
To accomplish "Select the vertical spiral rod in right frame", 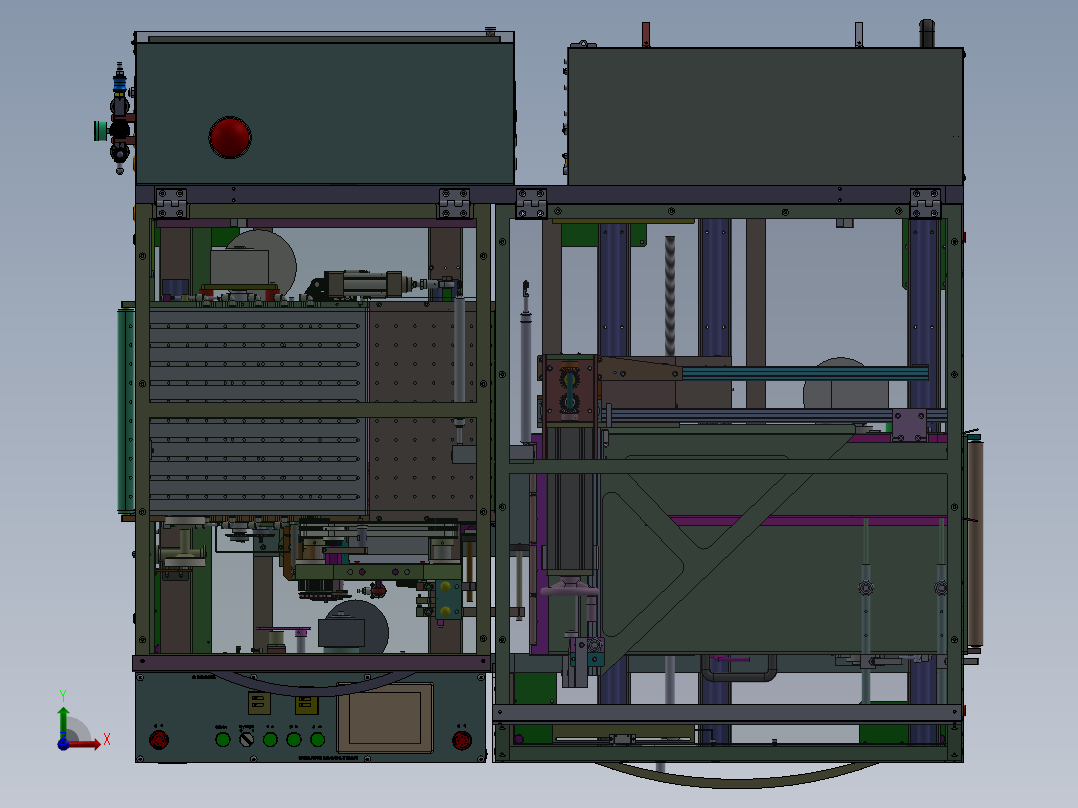I will click(670, 296).
